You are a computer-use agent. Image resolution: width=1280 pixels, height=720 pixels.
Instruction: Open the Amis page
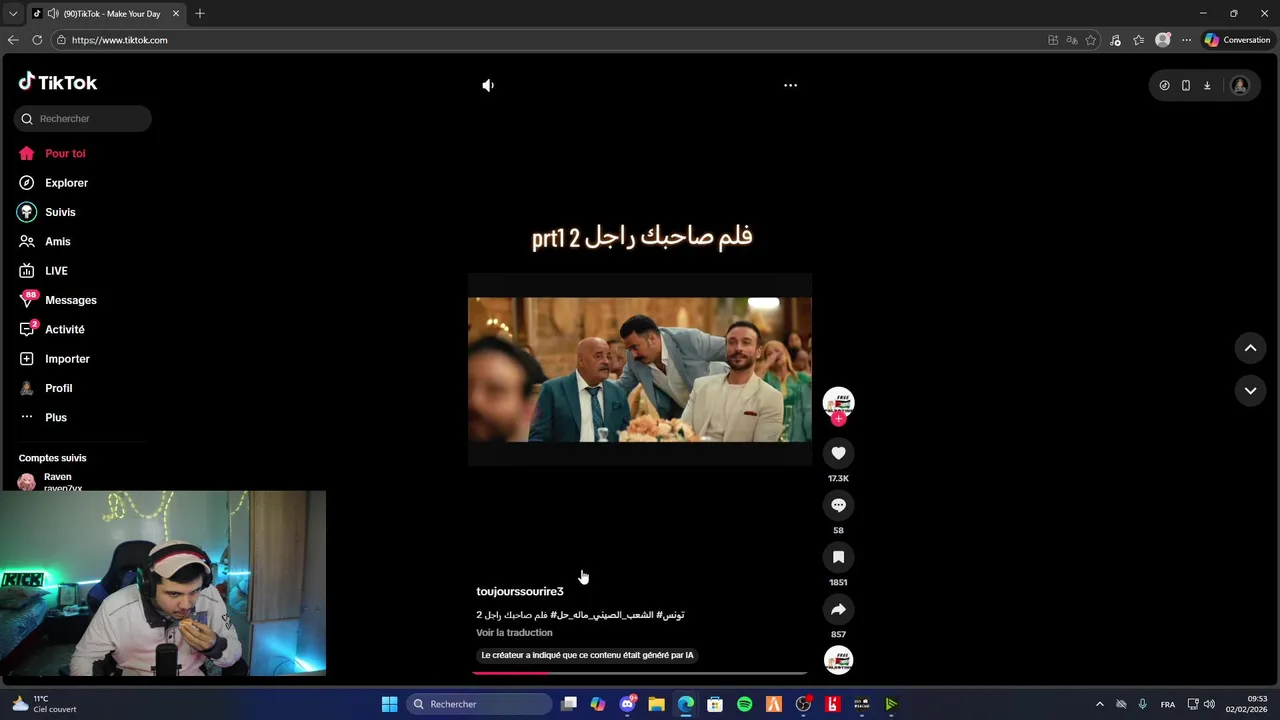pyautogui.click(x=57, y=241)
